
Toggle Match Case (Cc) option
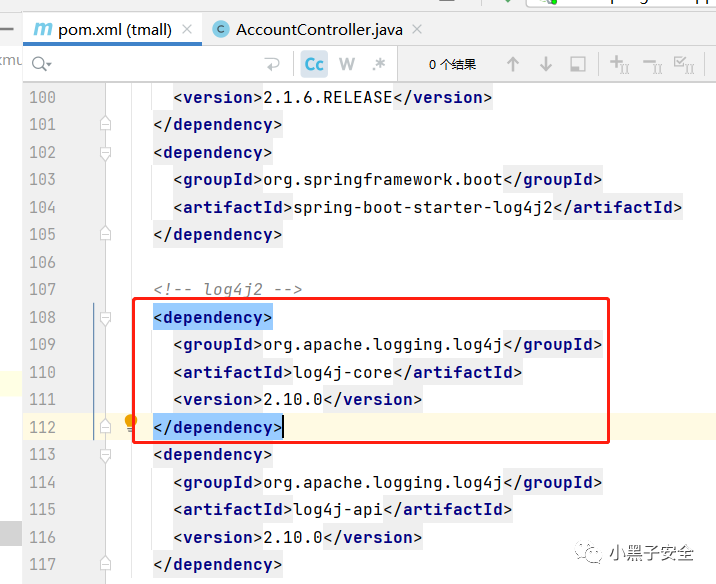click(314, 64)
